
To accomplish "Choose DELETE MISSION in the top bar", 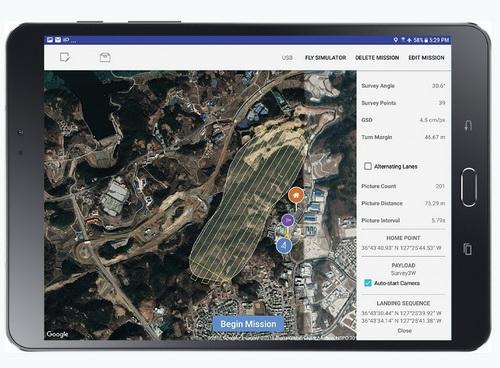I will click(x=377, y=58).
